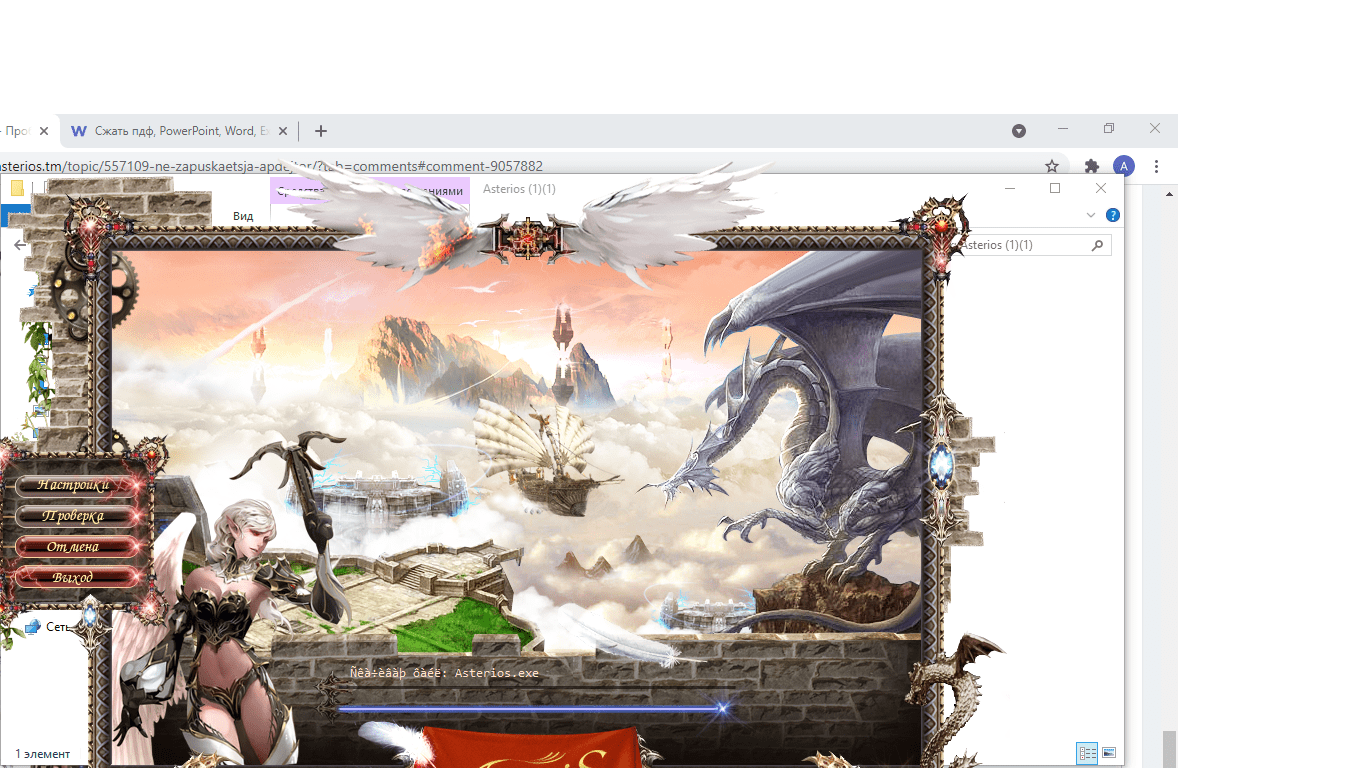Switch to the Chrome tab "Сжать пдф, PowerPoint, Word"
Viewport: 1366px width, 768px height.
tap(181, 131)
